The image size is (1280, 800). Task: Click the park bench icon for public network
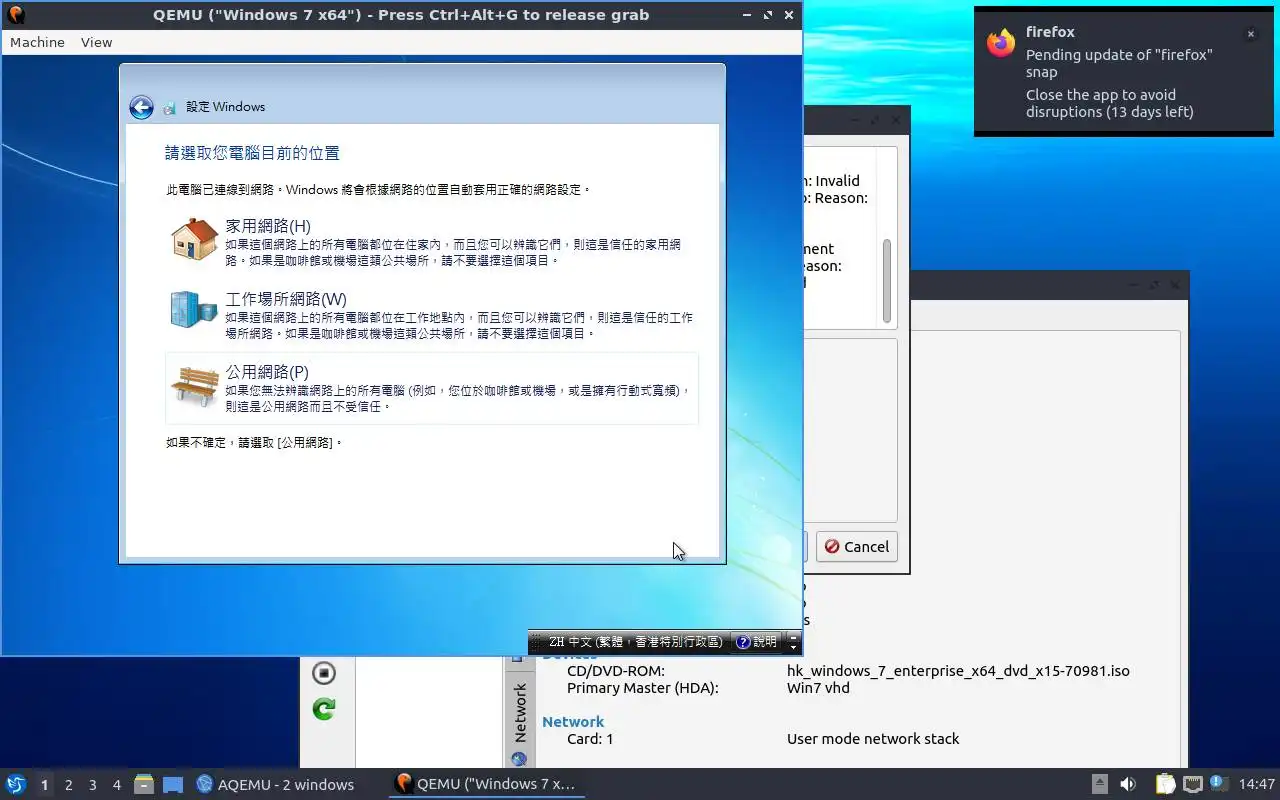[194, 385]
